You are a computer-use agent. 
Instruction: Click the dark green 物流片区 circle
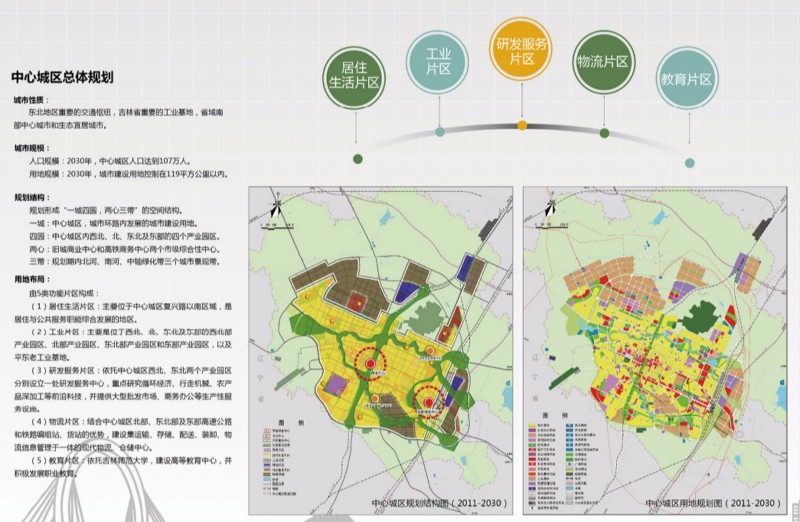coord(603,61)
